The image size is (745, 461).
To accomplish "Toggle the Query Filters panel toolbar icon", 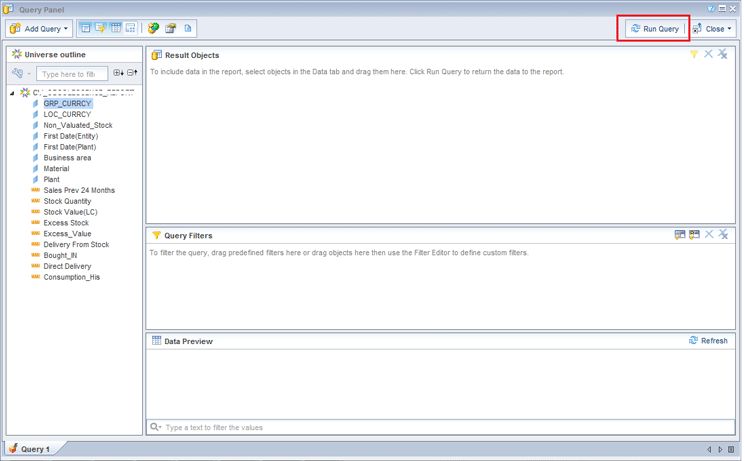I will point(101,29).
